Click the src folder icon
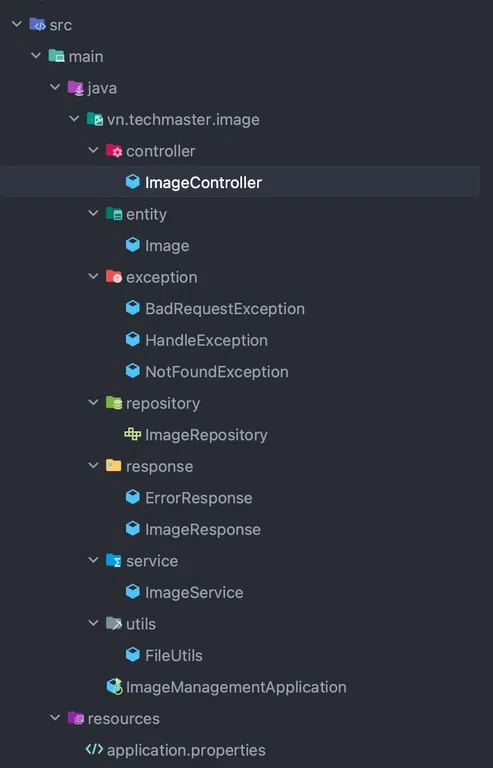 tap(37, 24)
